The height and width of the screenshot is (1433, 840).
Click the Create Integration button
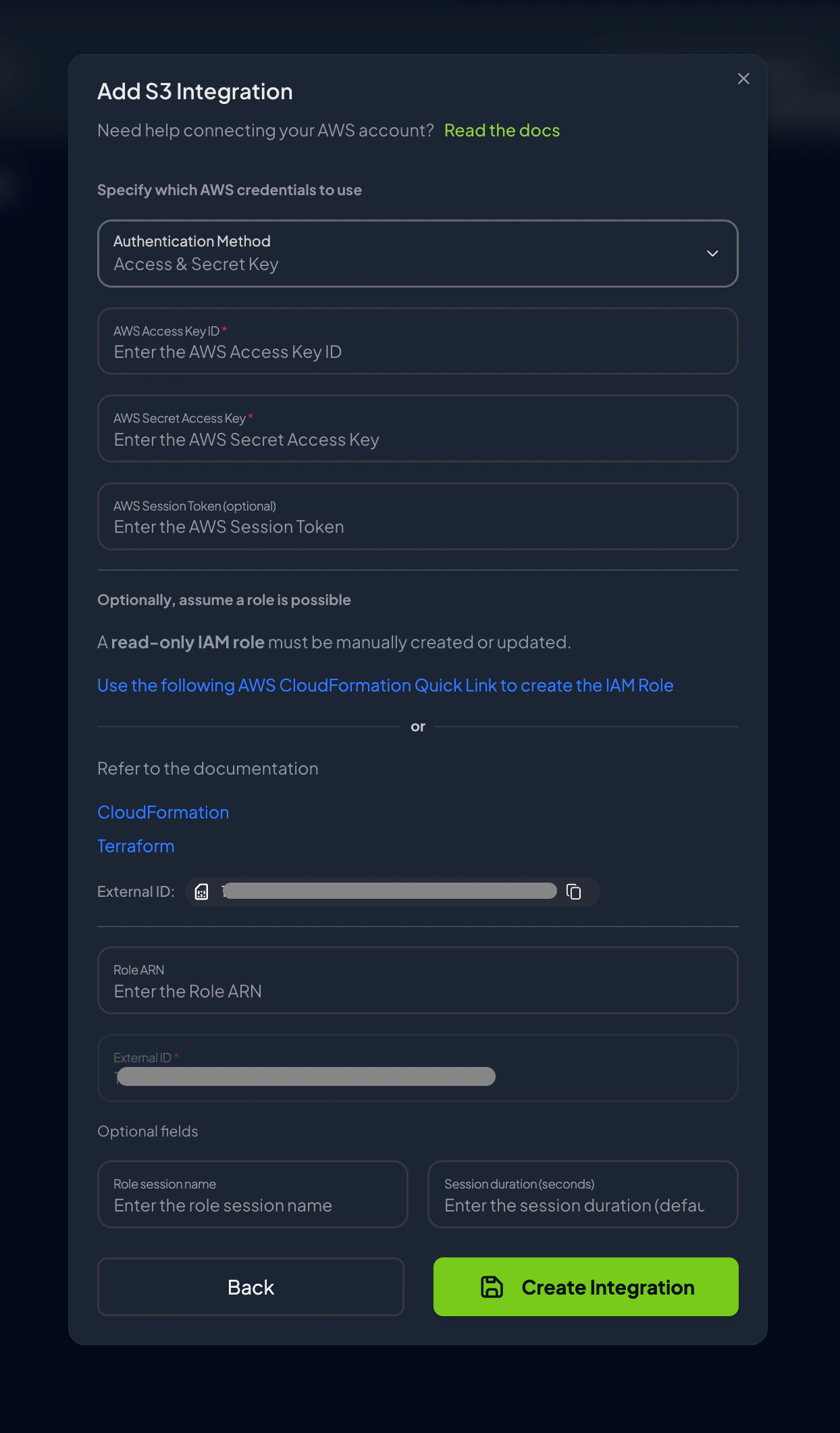click(x=585, y=1286)
